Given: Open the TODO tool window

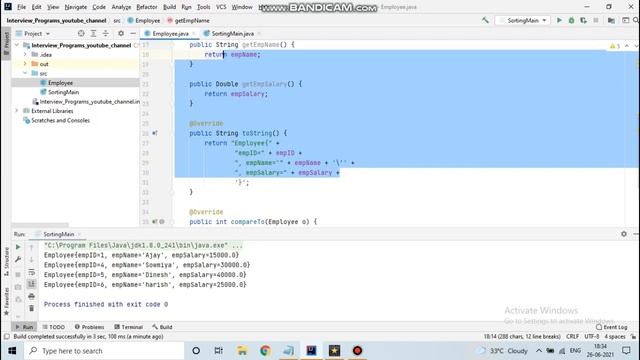Looking at the screenshot, I should click(53, 327).
